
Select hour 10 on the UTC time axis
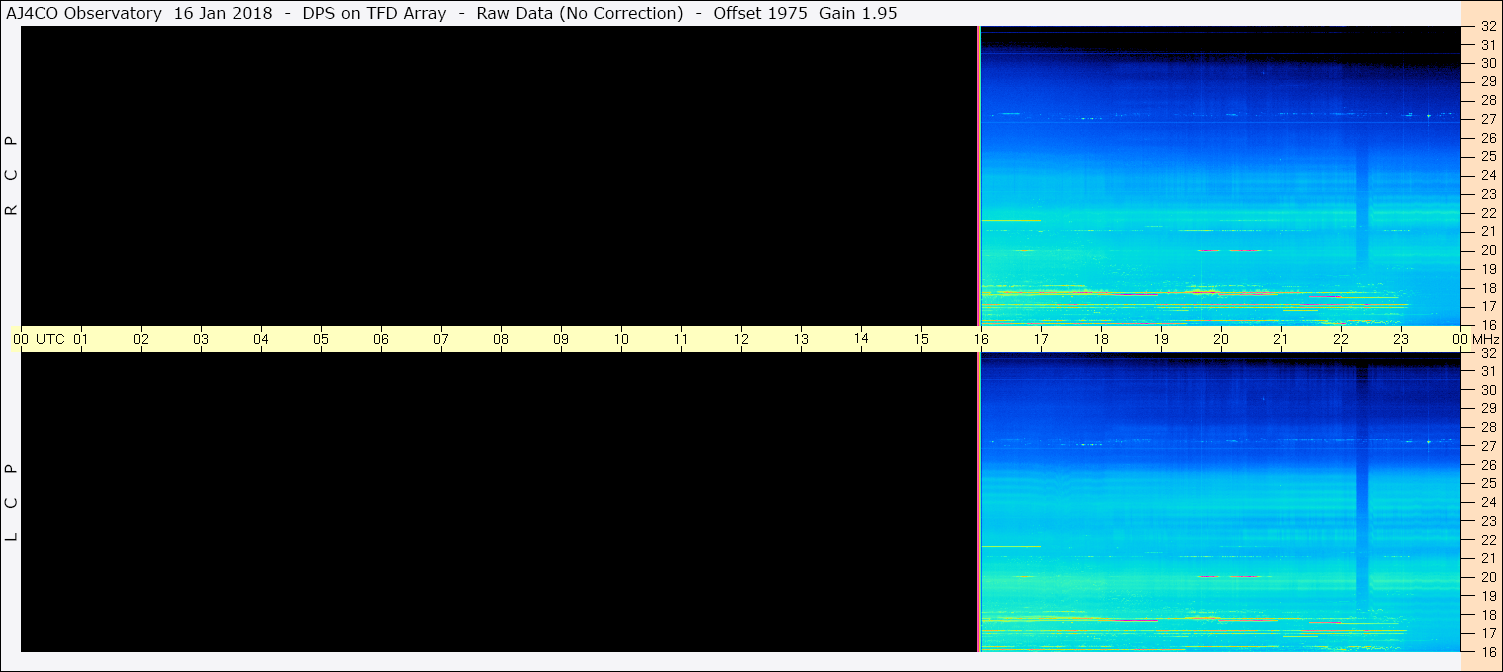621,339
